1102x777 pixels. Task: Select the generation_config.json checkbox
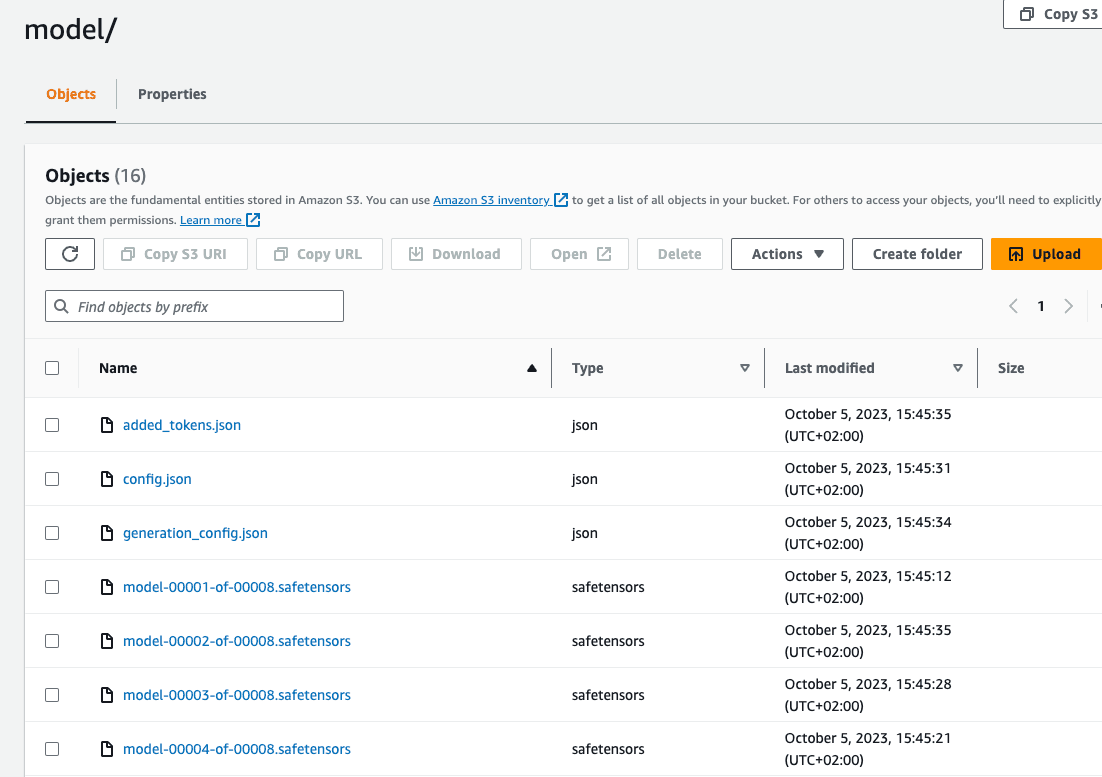[x=52, y=533]
